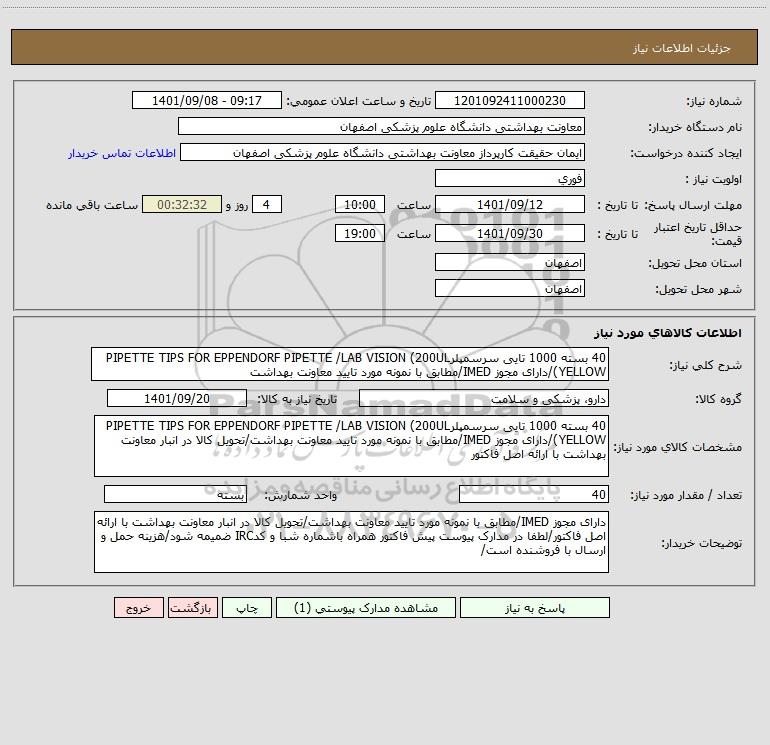This screenshot has height=745, width=770.
Task: Click the پاسخ به نیاز button
Action: coord(534,608)
